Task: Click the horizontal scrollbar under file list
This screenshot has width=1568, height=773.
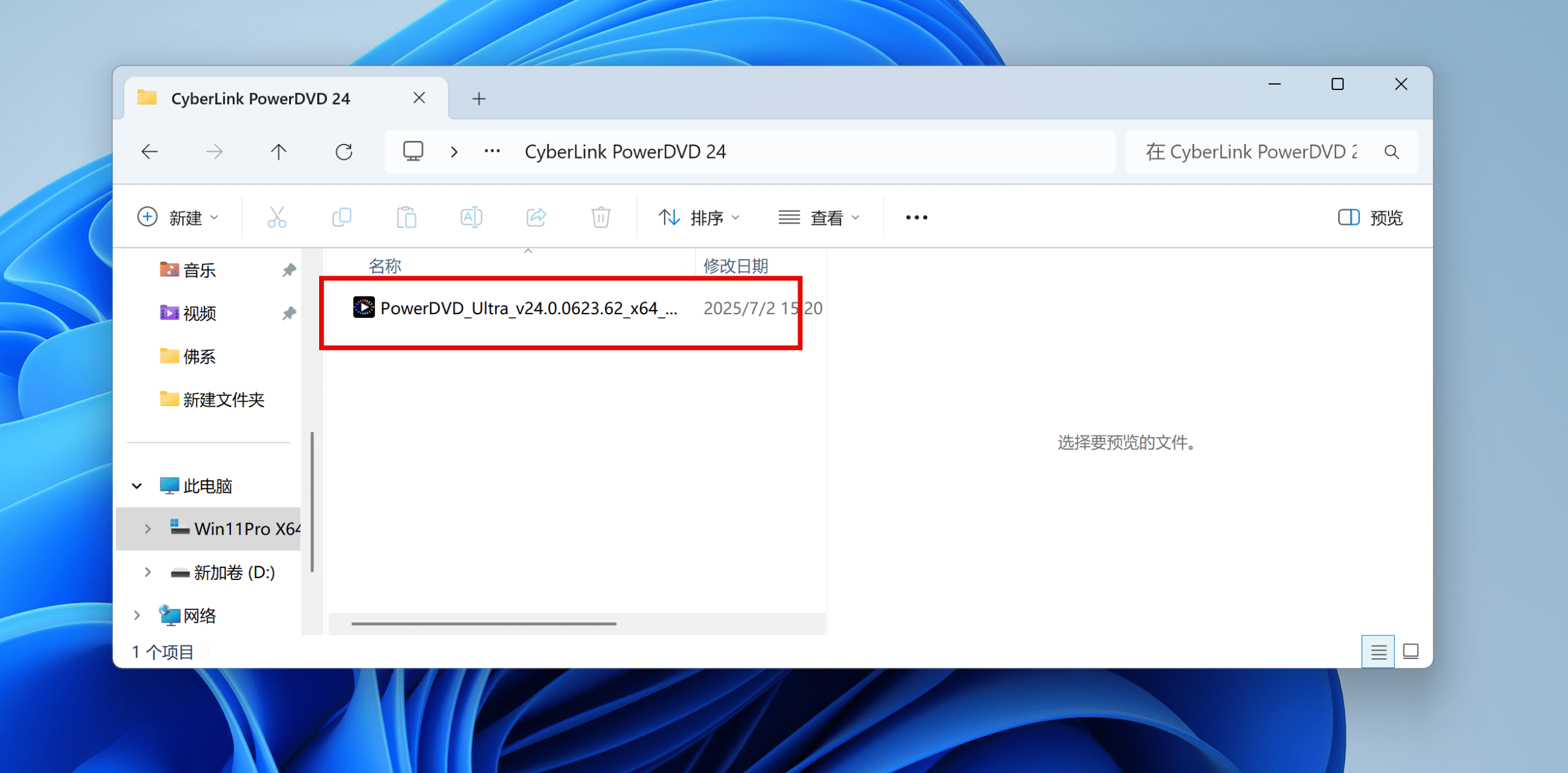Action: tap(484, 624)
